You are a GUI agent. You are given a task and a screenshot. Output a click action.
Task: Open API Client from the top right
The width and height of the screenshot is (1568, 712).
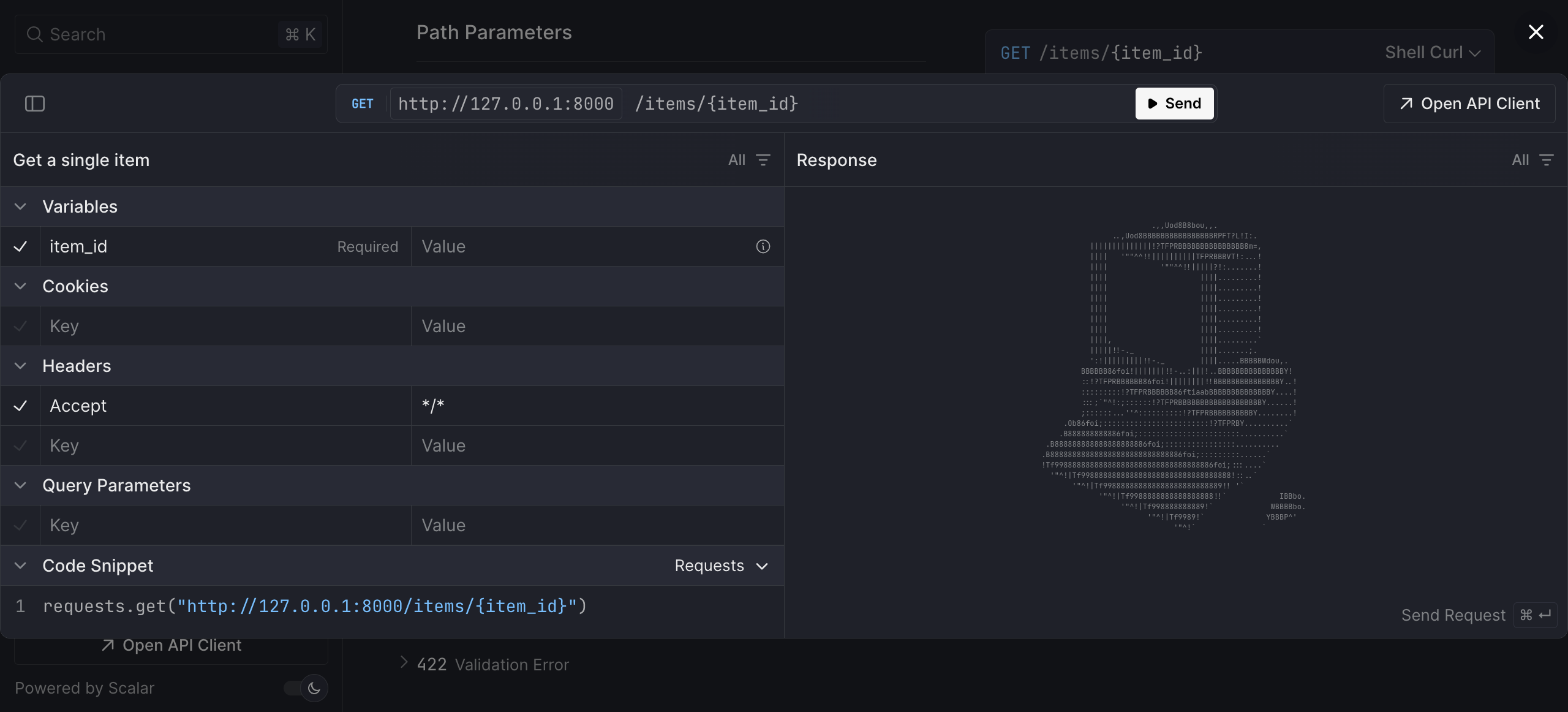1469,104
